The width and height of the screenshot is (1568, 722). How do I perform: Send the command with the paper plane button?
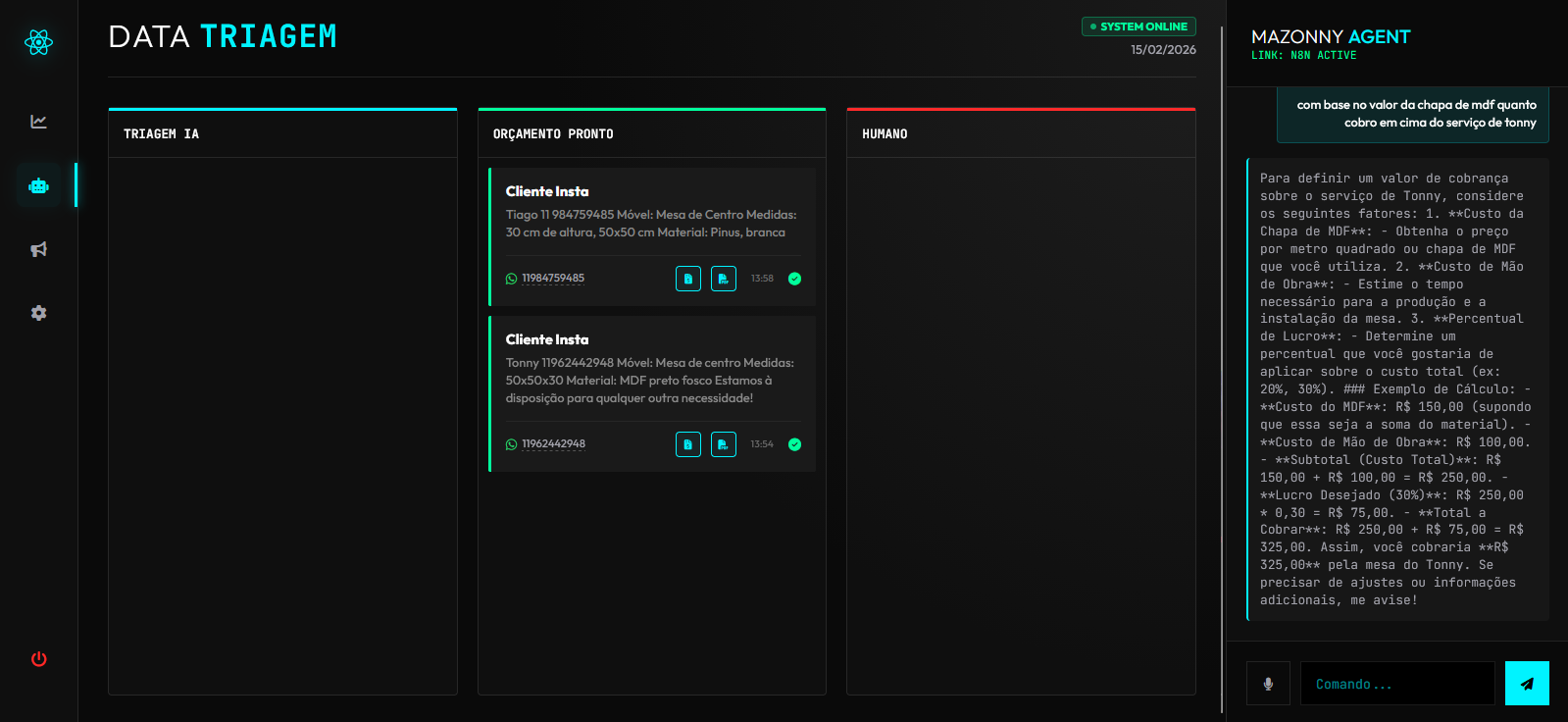point(1527,684)
